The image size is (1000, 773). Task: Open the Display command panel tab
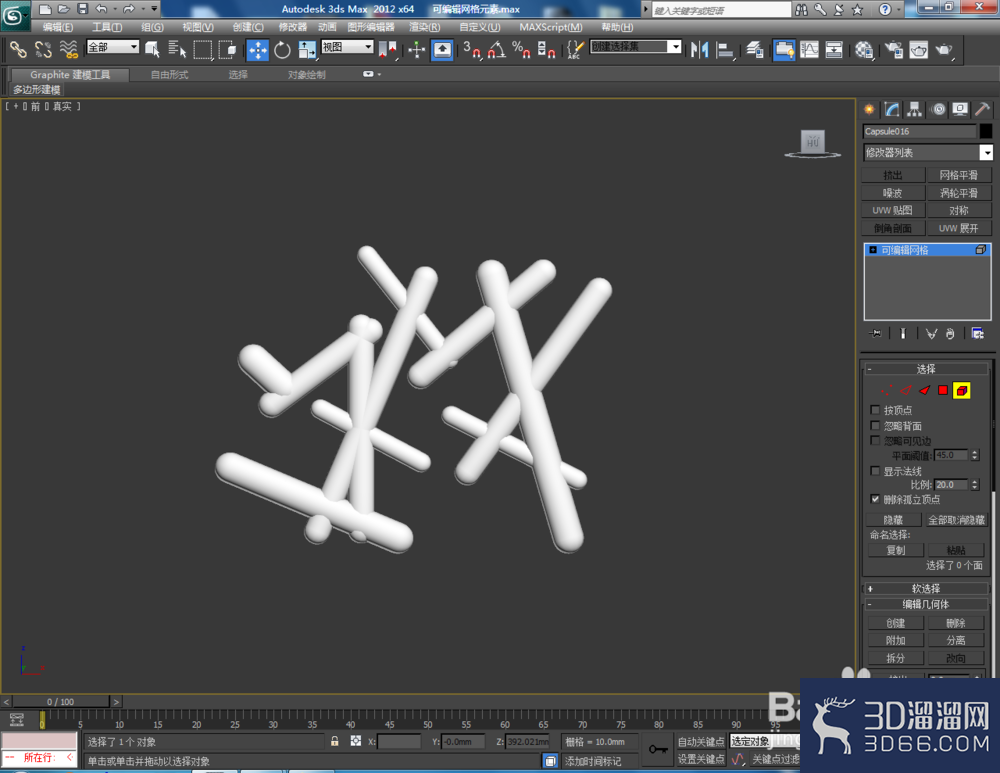tap(960, 109)
